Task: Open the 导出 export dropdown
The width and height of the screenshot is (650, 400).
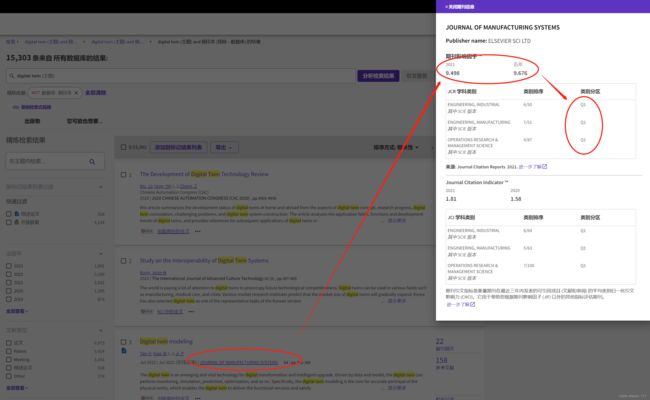Action: coord(224,147)
